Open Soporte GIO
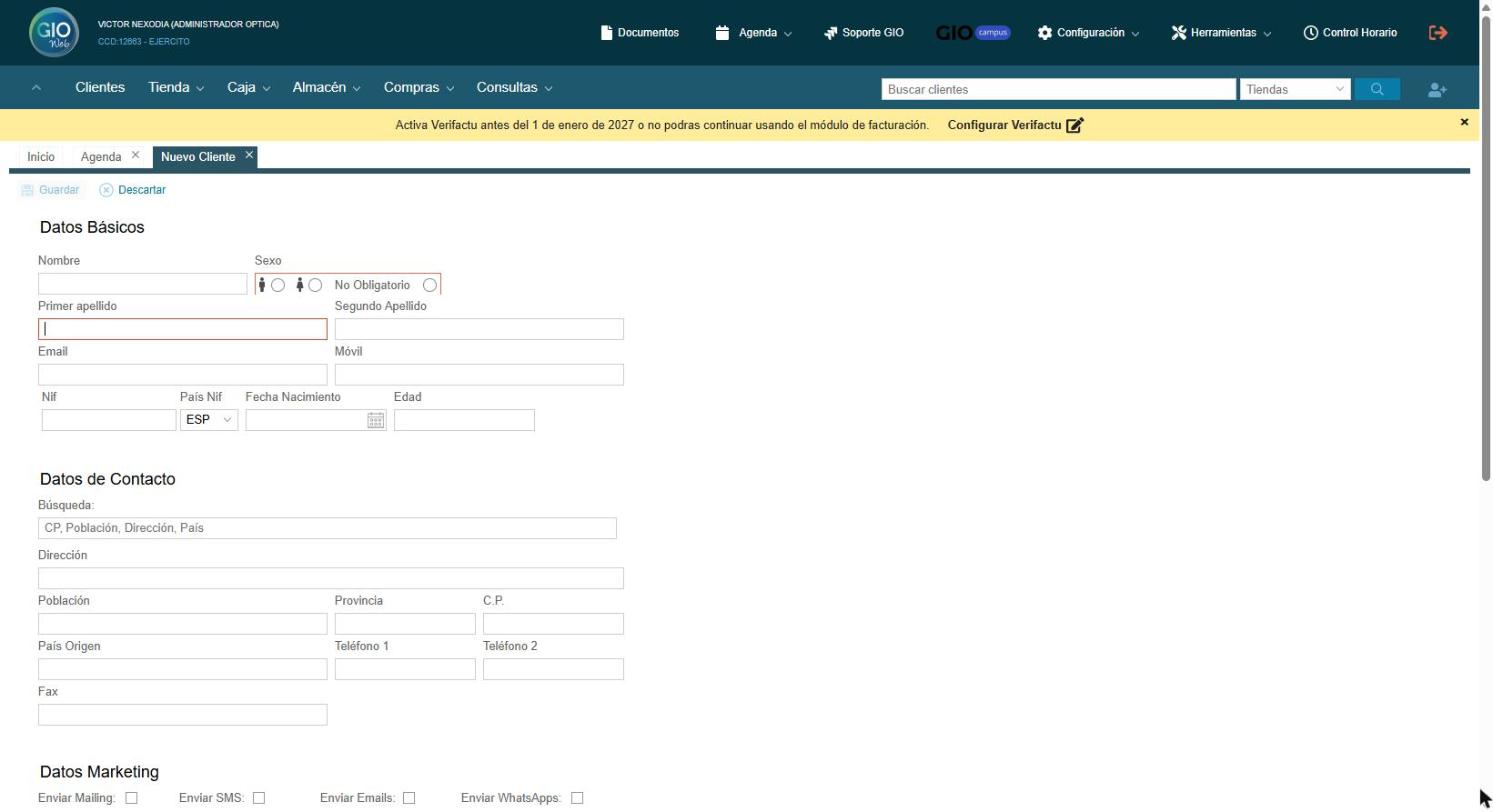1493x812 pixels. tap(864, 33)
